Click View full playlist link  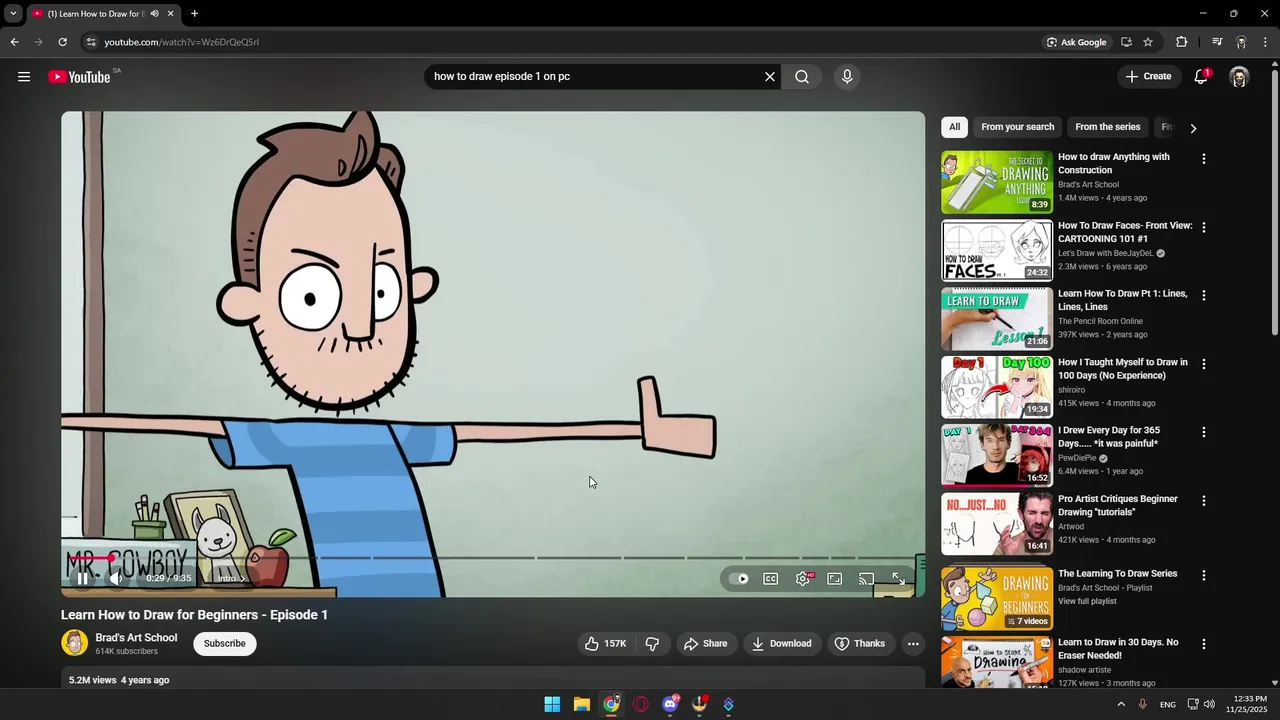coord(1087,601)
